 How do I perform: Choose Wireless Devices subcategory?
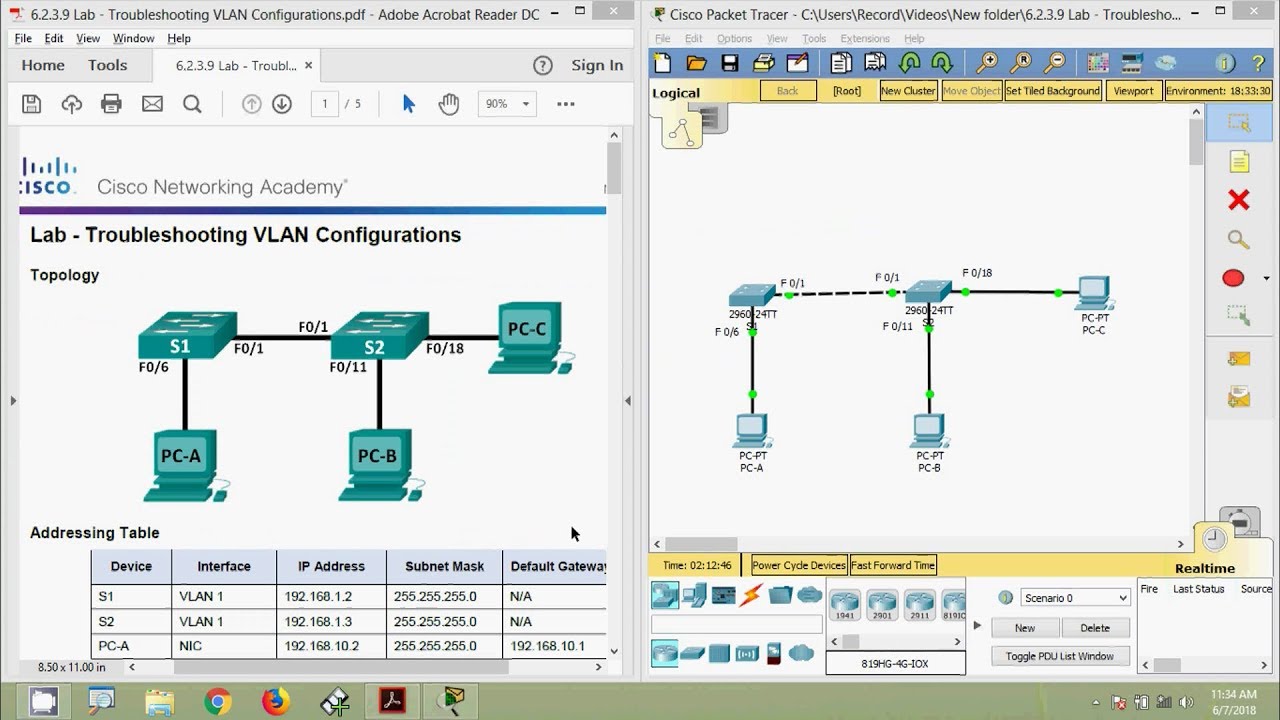[747, 654]
